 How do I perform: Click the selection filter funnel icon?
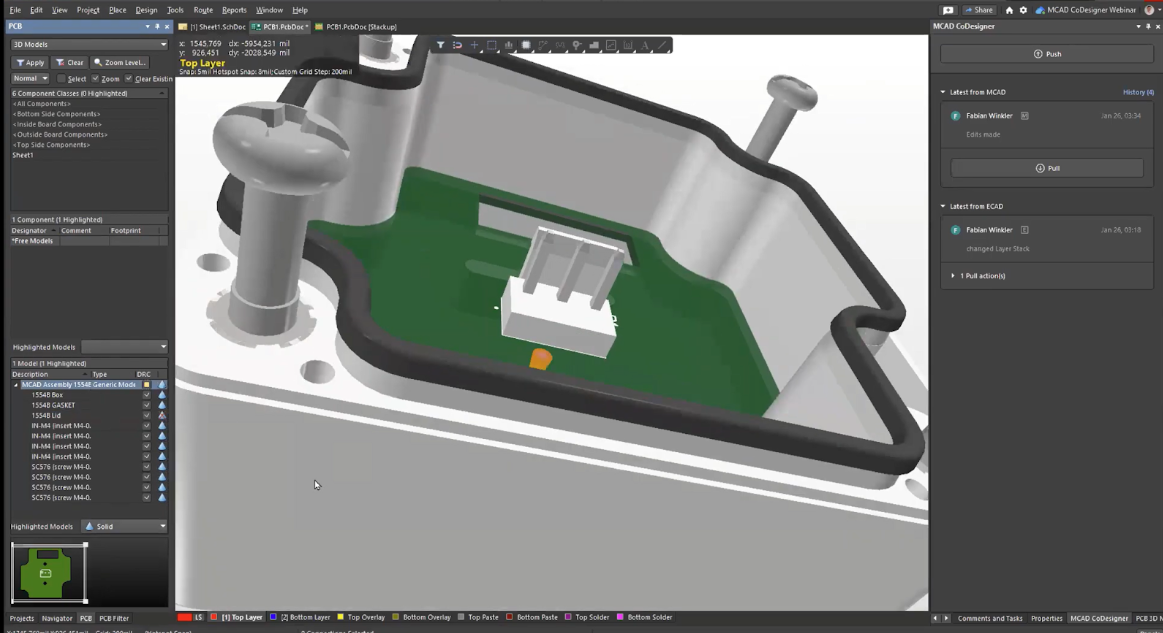[440, 45]
